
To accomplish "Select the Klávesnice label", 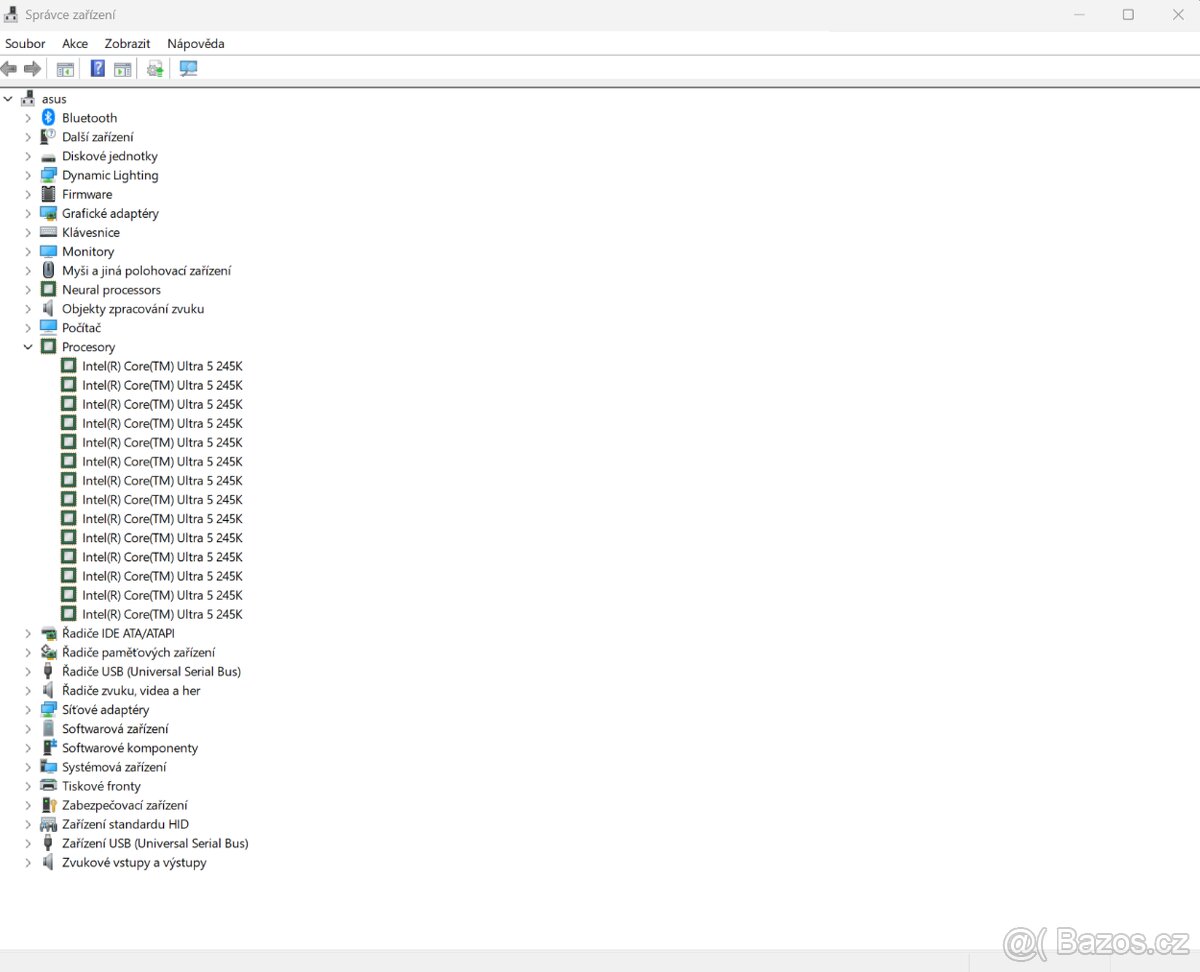I will tap(91, 232).
